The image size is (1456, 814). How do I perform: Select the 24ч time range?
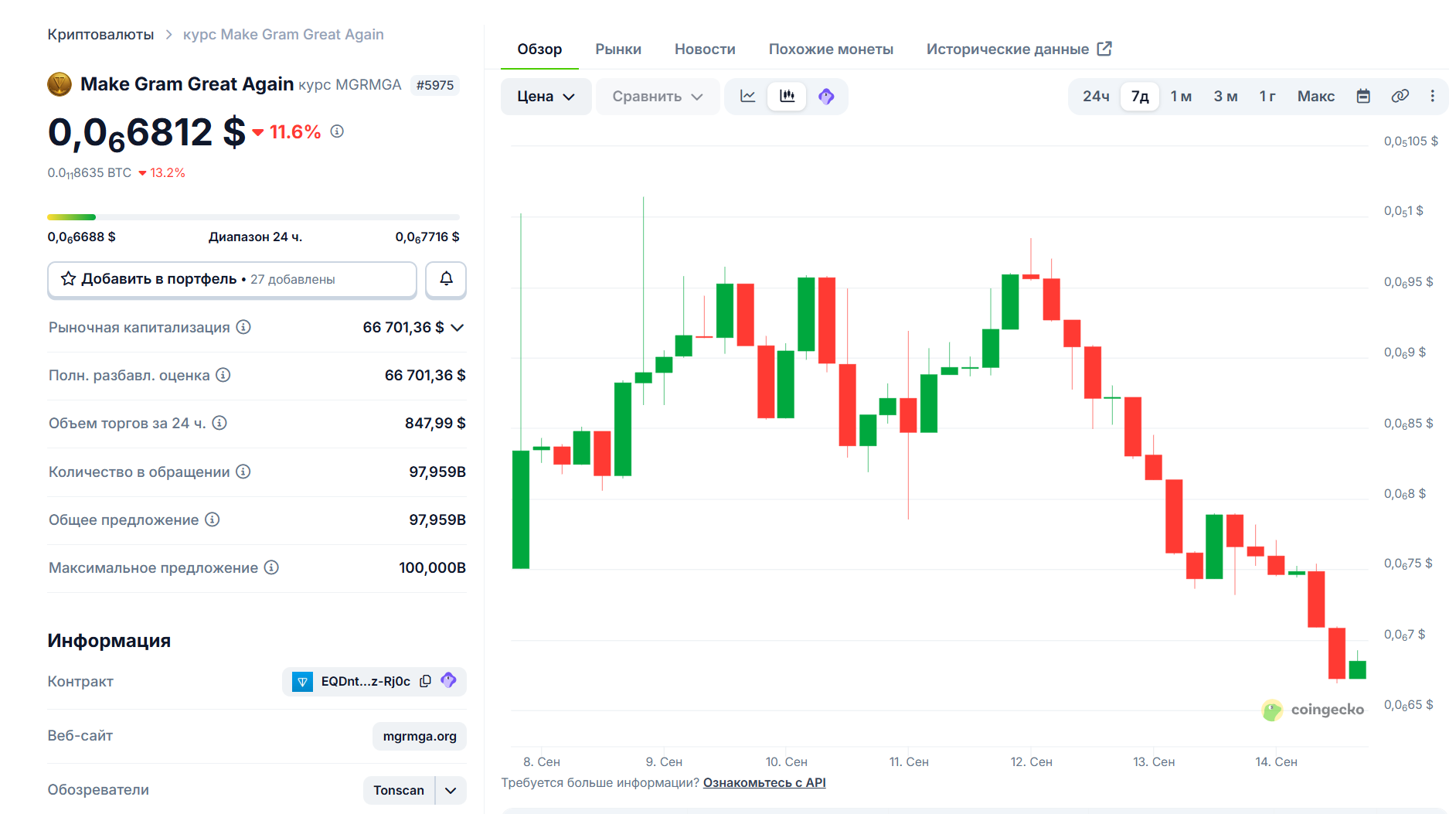click(x=1096, y=97)
